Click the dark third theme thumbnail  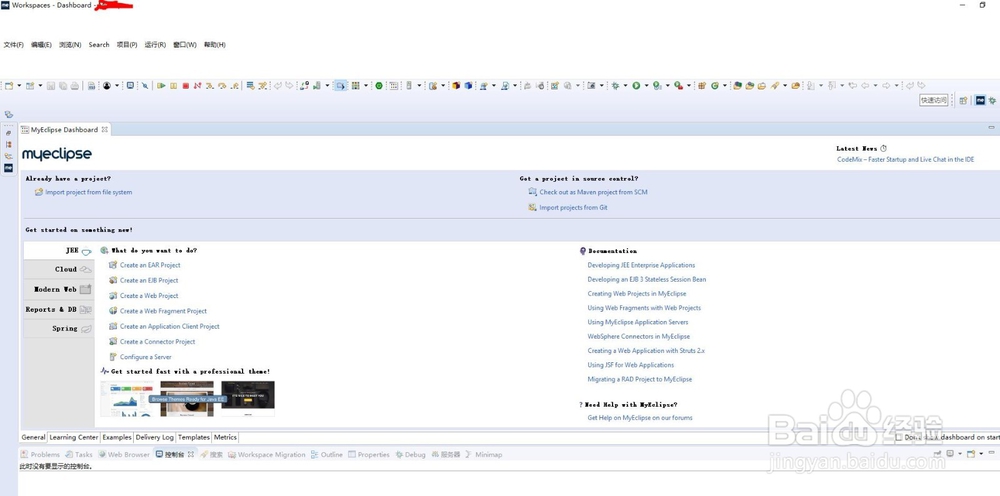[247, 399]
